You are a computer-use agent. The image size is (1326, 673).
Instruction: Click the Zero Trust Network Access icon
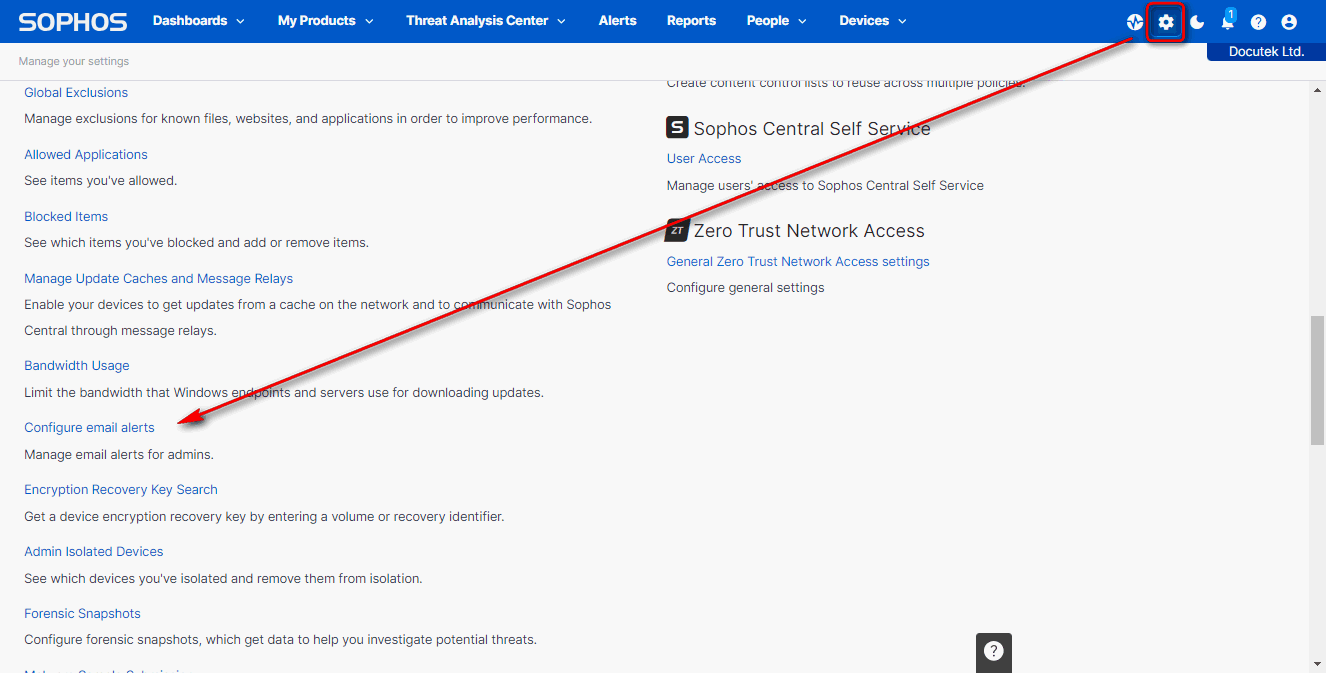[x=677, y=230]
